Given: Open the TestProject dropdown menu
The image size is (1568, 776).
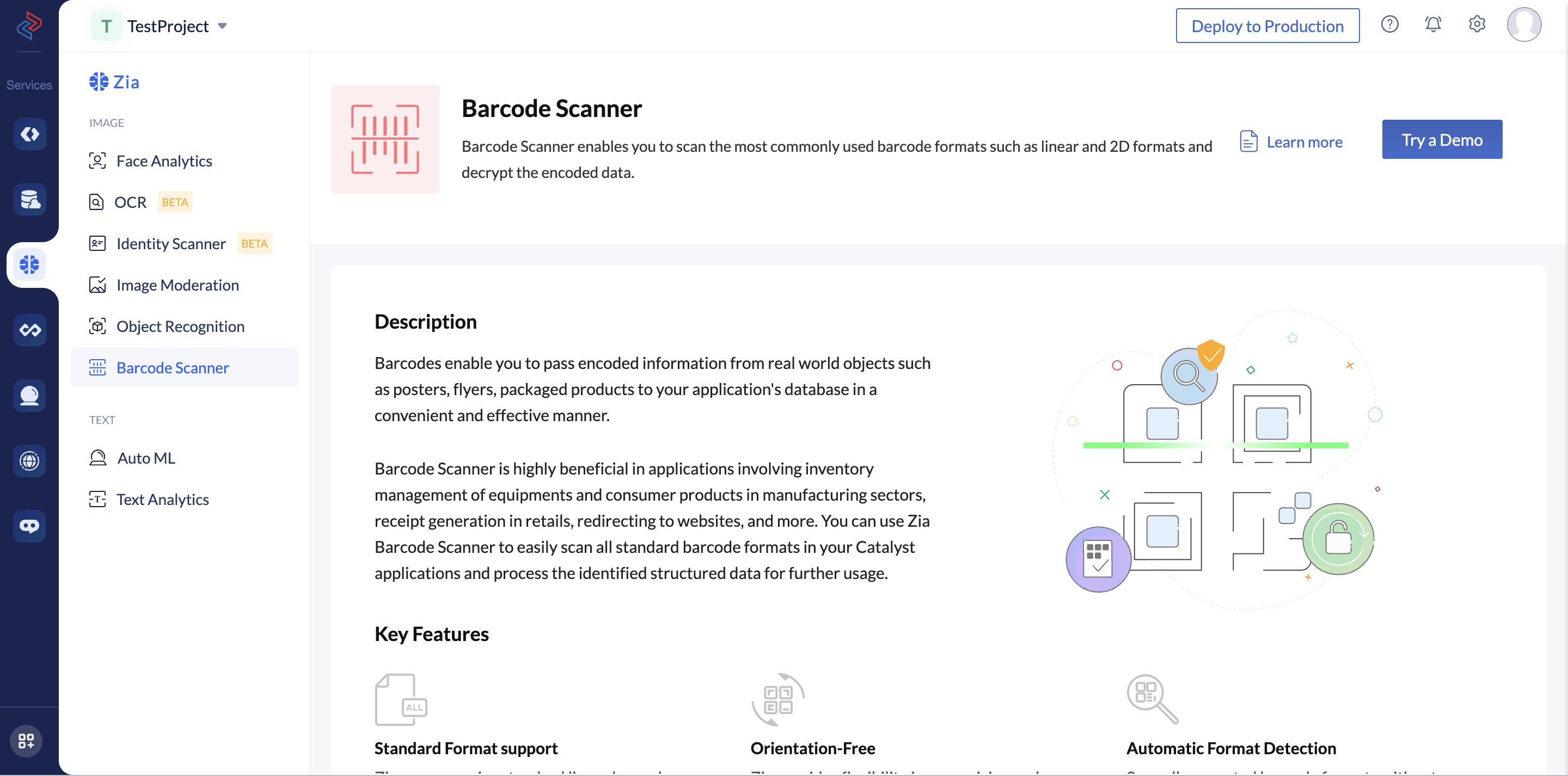Looking at the screenshot, I should pyautogui.click(x=223, y=25).
